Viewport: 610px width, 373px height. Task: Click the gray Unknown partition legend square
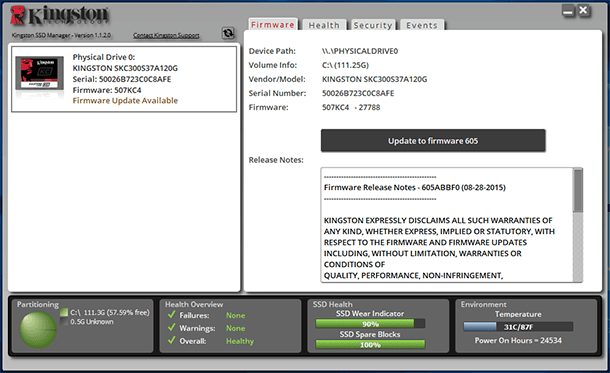tap(64, 322)
